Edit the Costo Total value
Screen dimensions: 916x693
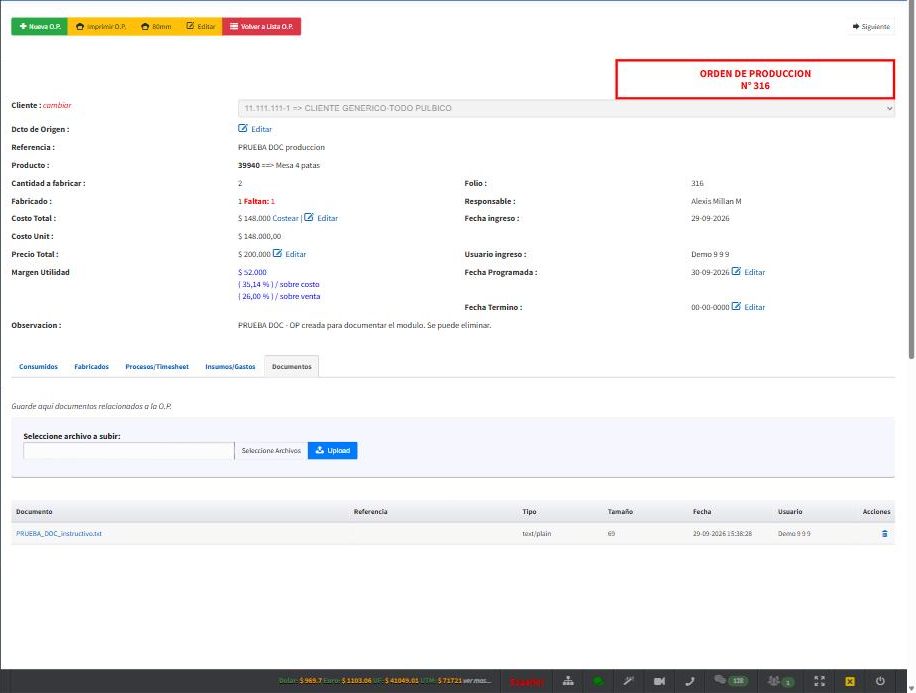tap(321, 218)
